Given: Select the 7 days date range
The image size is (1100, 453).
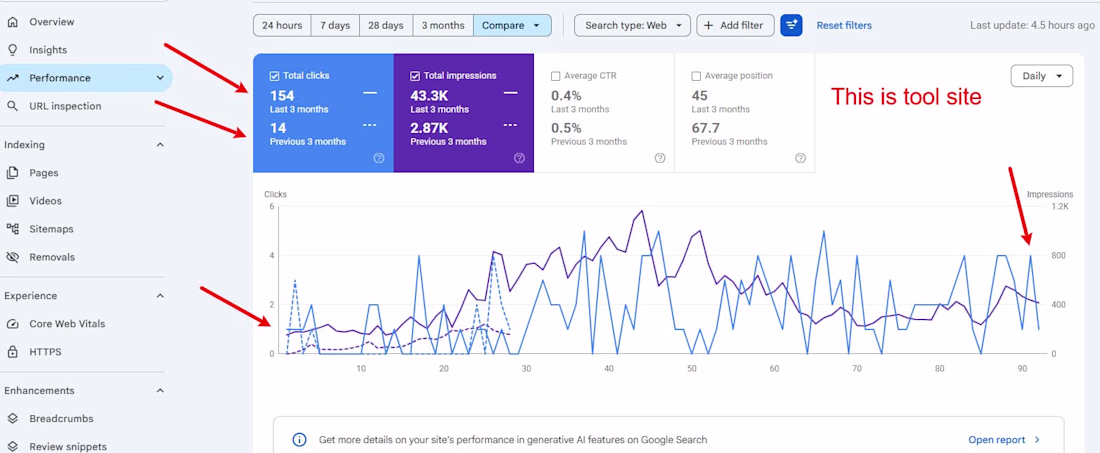Looking at the screenshot, I should [335, 25].
